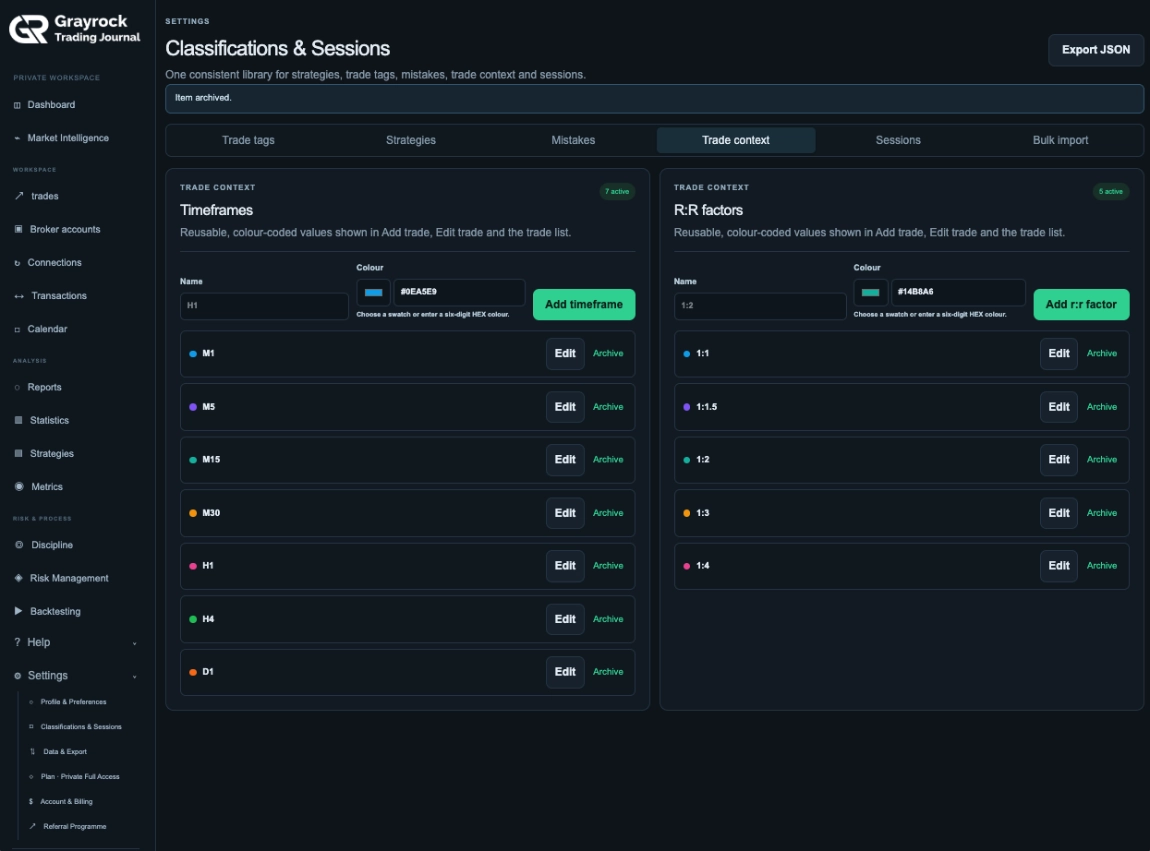
Task: Click the Profile & Preferences icon
Action: click(31, 702)
